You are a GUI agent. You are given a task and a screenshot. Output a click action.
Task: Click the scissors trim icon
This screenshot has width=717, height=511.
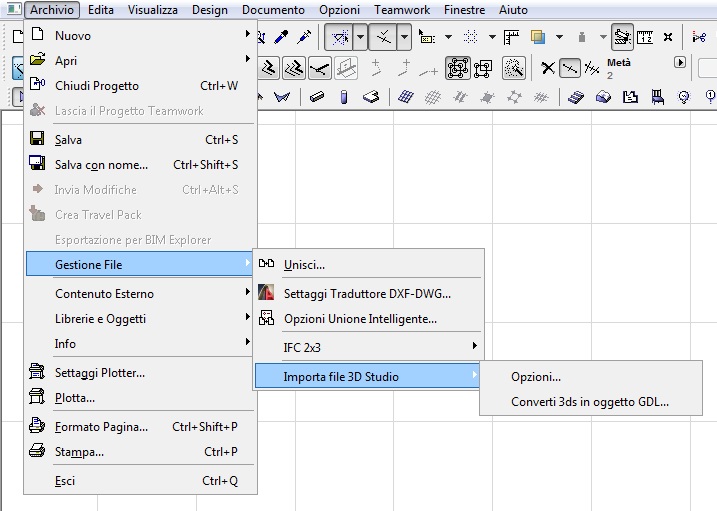coord(699,37)
